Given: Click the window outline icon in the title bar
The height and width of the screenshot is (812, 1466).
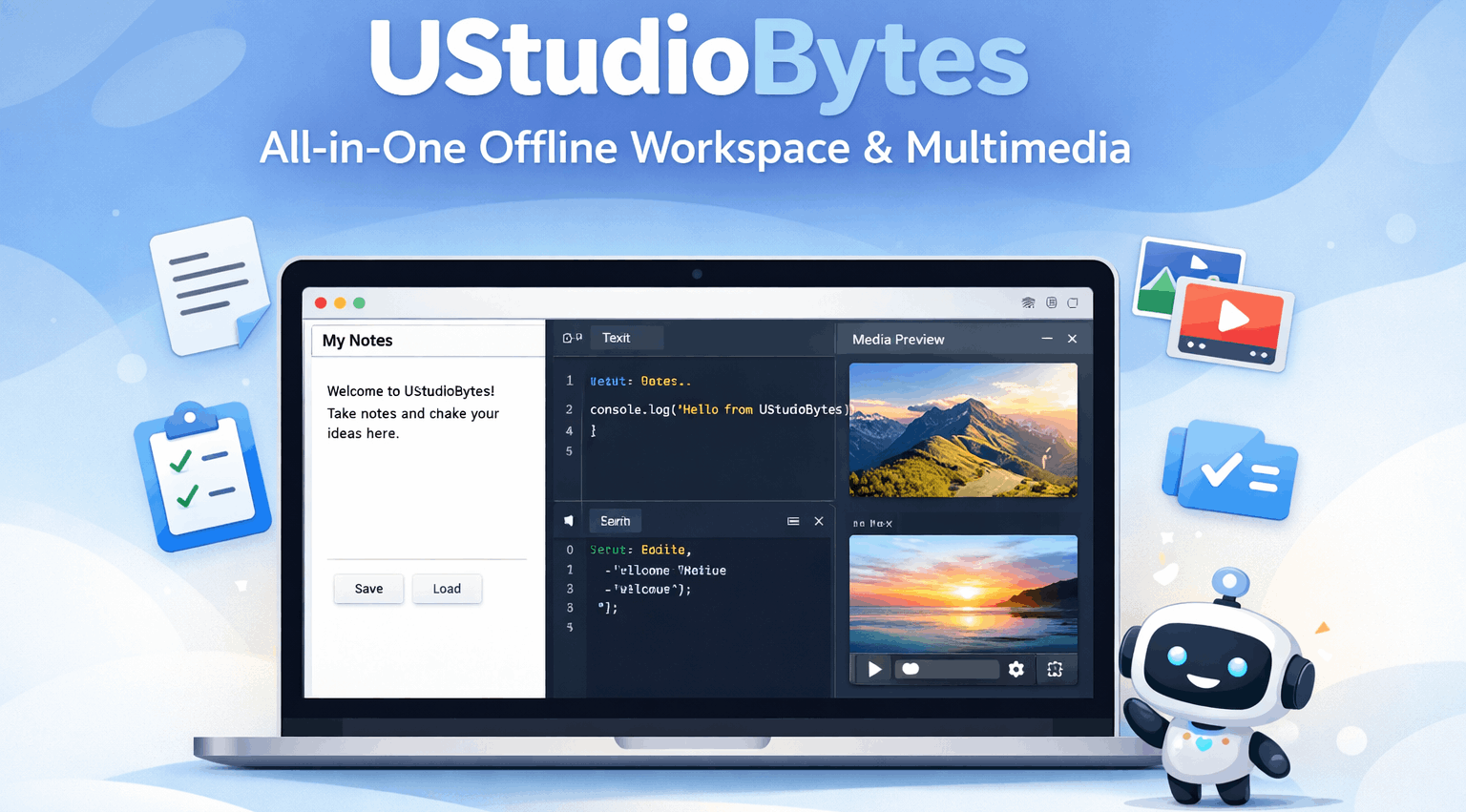Looking at the screenshot, I should 1073,302.
